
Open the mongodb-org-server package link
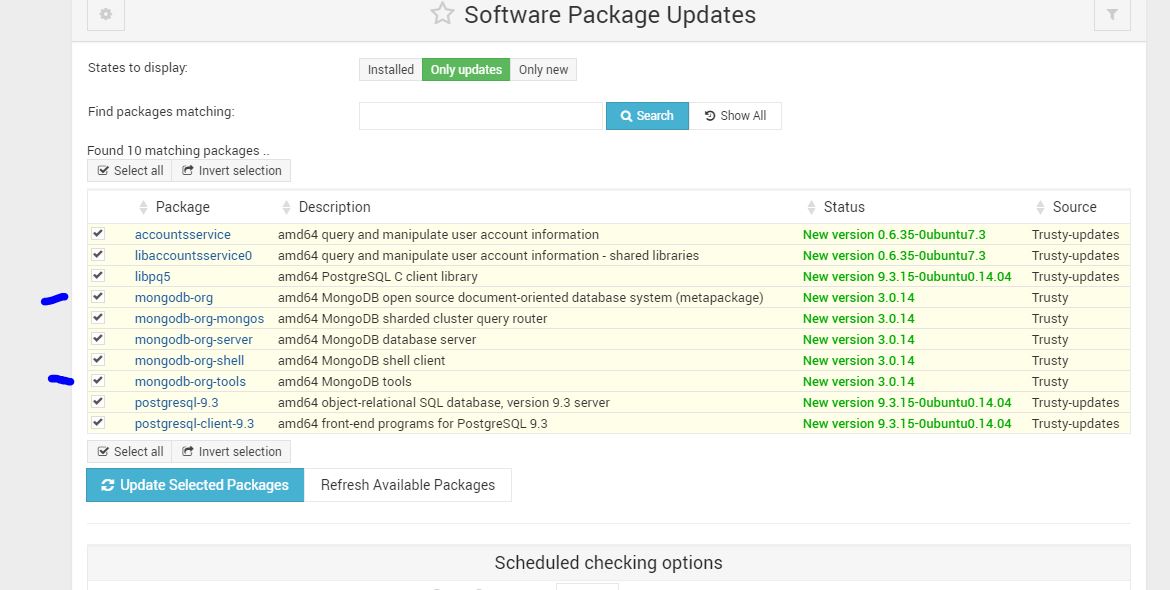click(193, 340)
